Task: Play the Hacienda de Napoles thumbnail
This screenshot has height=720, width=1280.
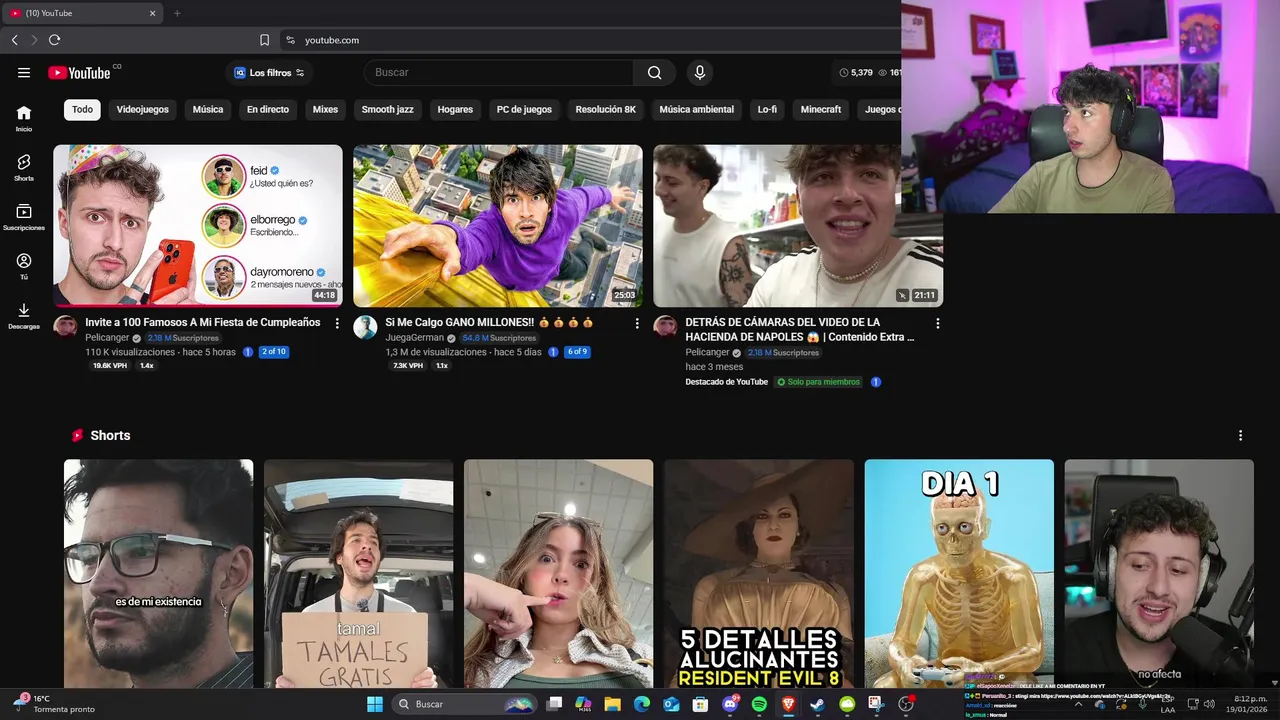Action: pyautogui.click(x=798, y=226)
